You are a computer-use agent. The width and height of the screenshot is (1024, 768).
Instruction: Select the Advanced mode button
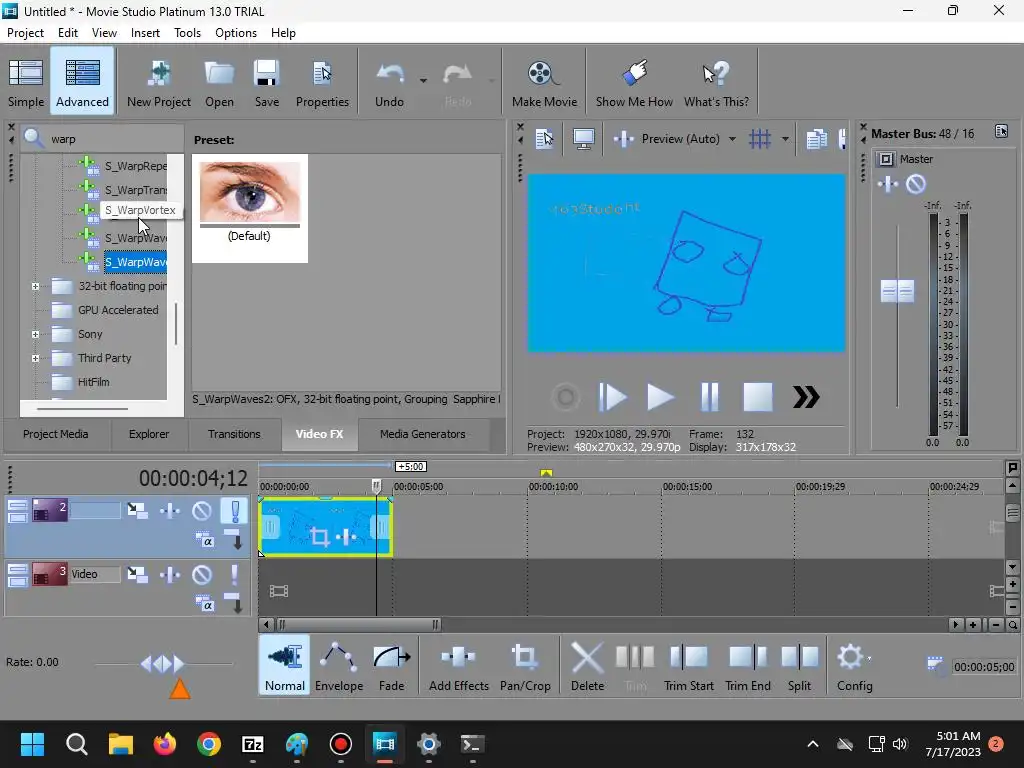pos(82,83)
